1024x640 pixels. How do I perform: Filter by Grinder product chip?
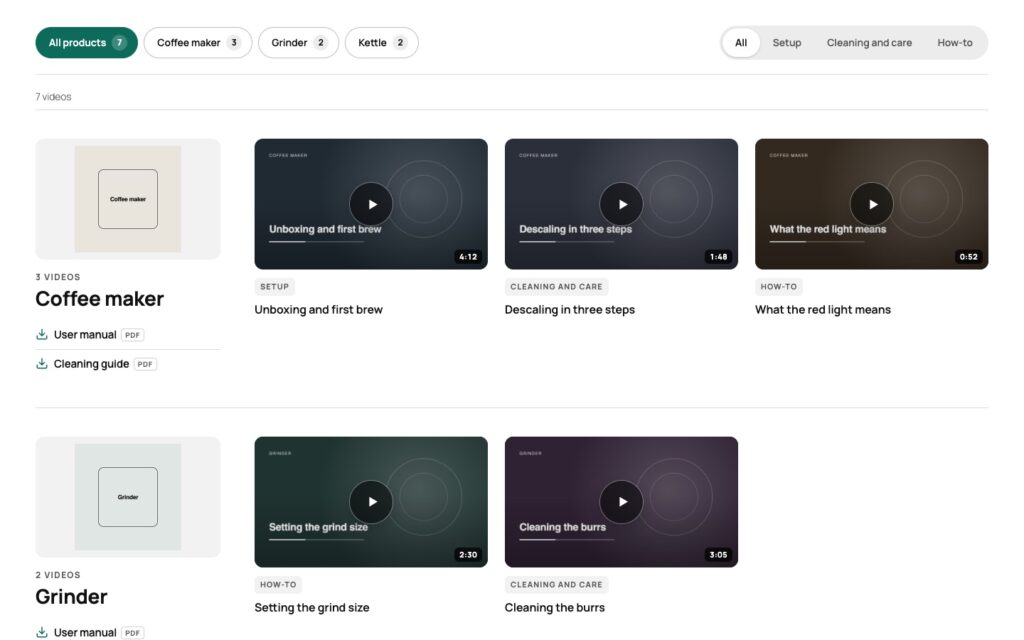click(298, 42)
